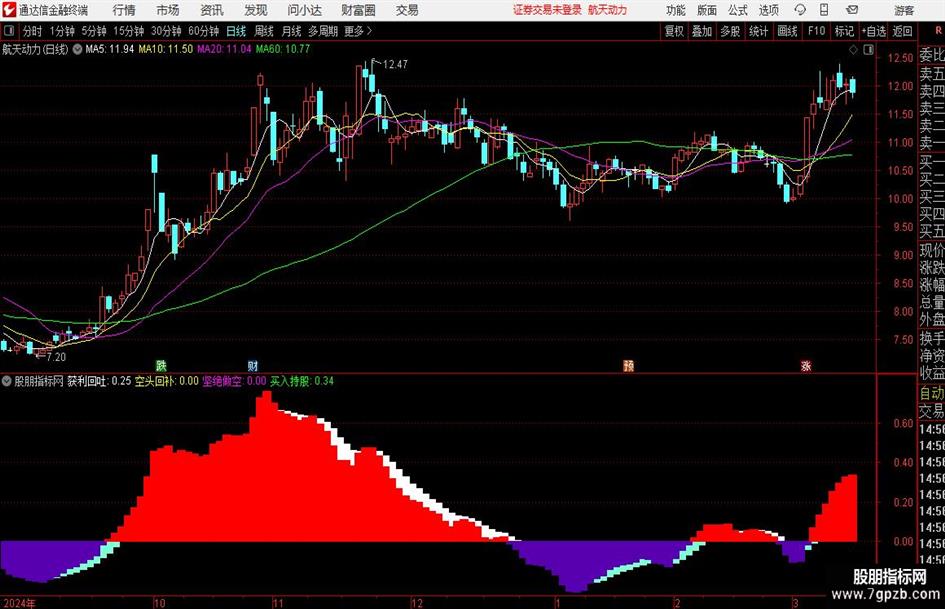Open the 问小达 menu
Screen dimensions: 945x609
(304, 10)
